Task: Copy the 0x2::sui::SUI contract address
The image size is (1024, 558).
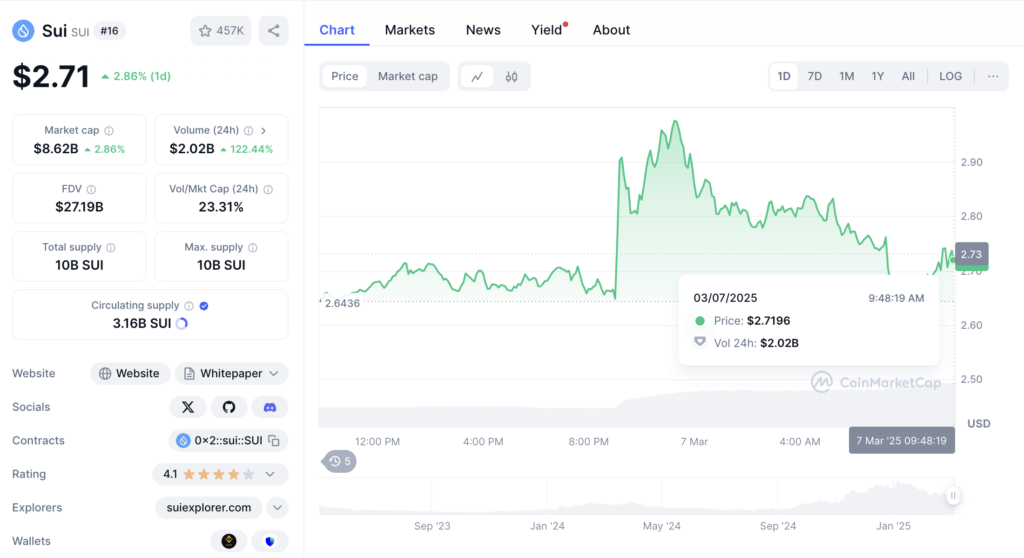Action: click(274, 441)
